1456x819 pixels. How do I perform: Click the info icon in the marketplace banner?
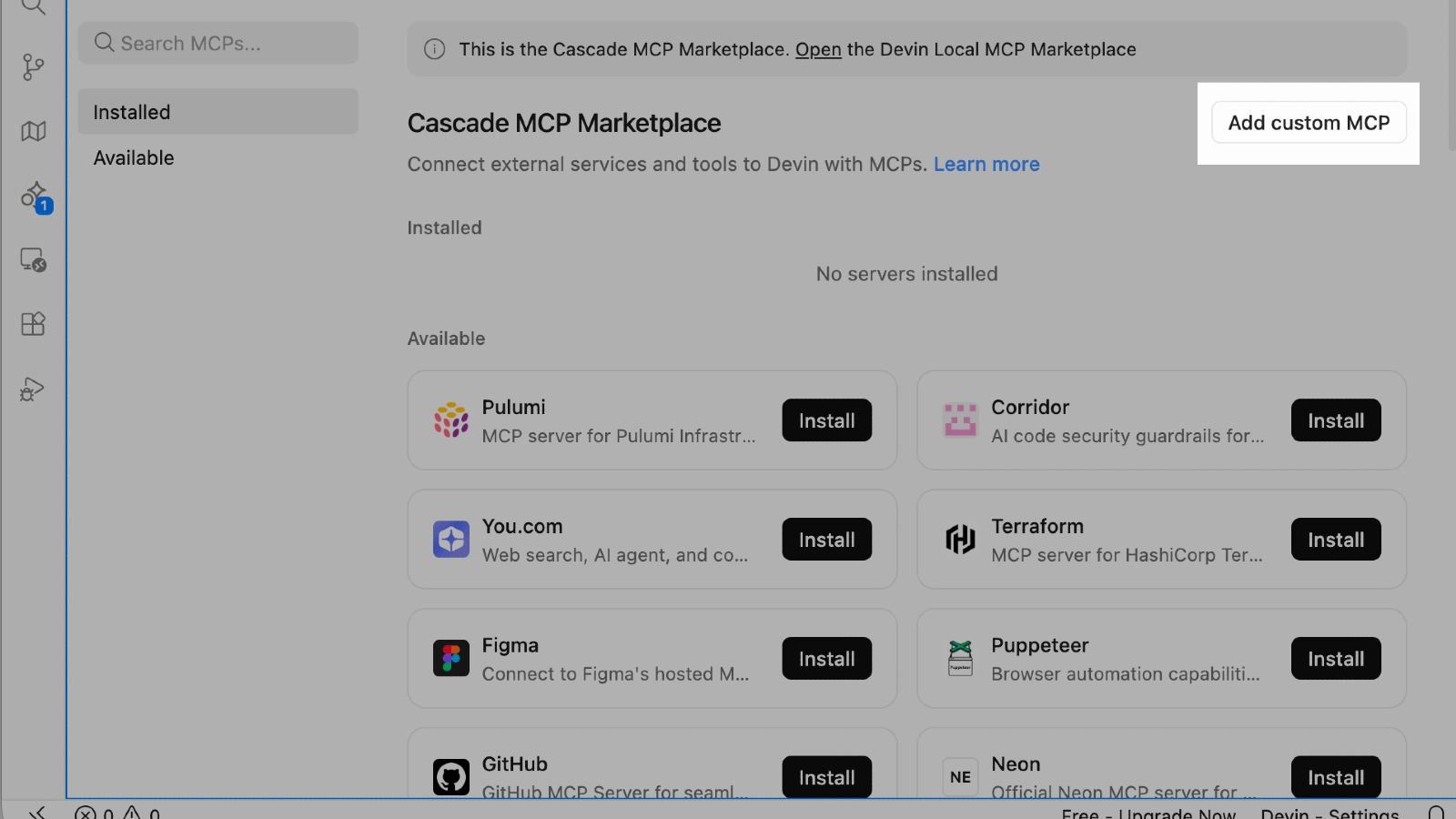pyautogui.click(x=435, y=49)
